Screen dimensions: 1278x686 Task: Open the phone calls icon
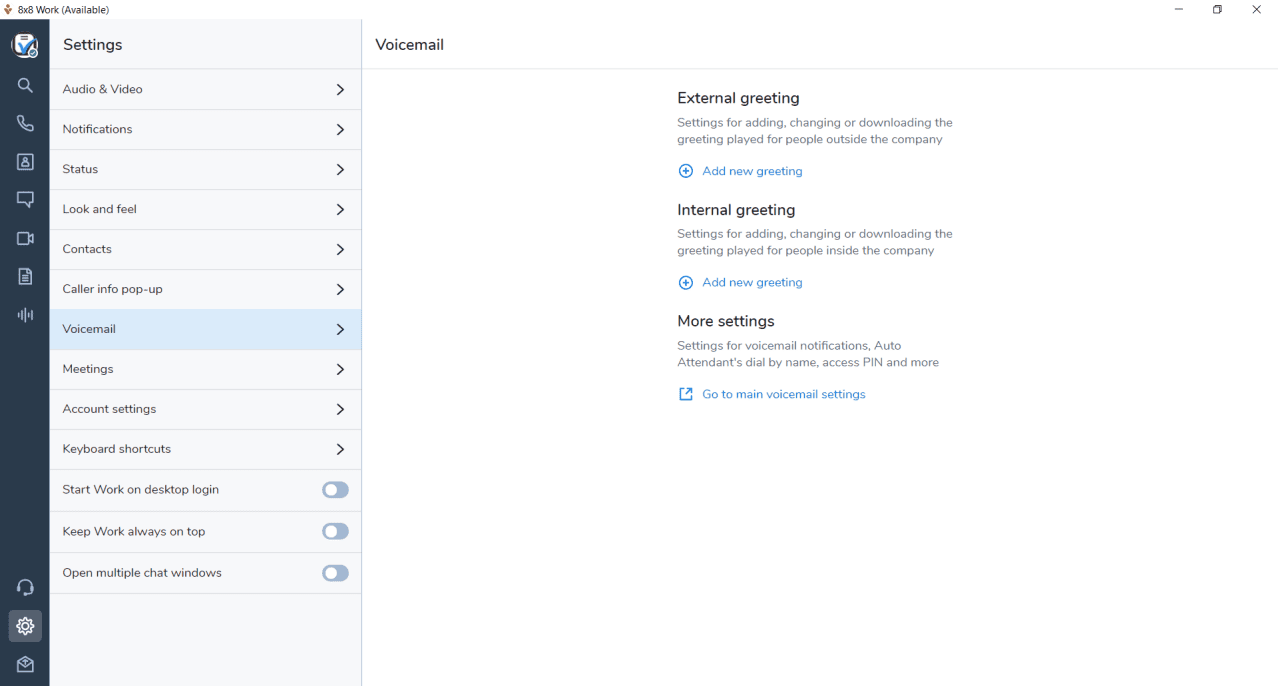coord(25,124)
